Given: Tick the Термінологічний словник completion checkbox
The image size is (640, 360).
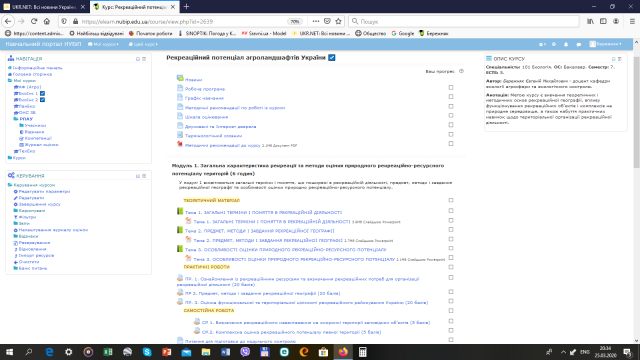Looking at the screenshot, I should click(x=451, y=134).
